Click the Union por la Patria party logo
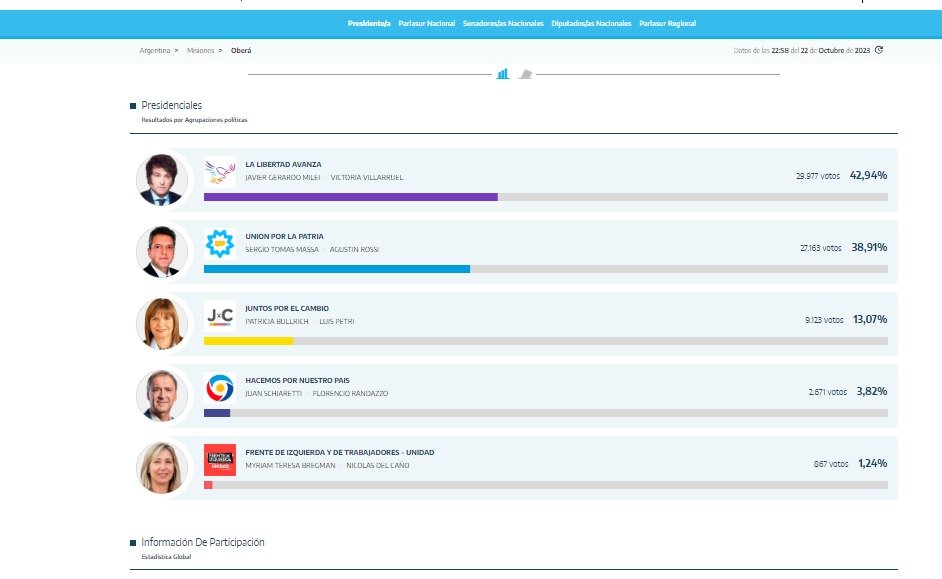Screen dimensions: 942x579 tap(220, 244)
